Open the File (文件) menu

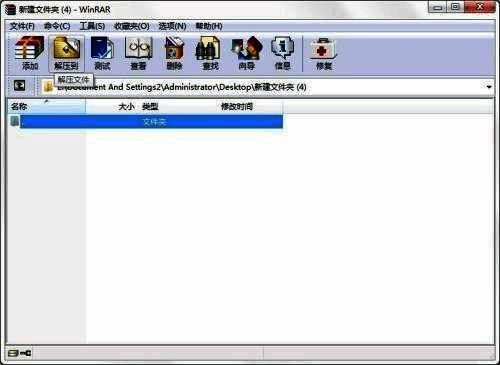pyautogui.click(x=22, y=26)
